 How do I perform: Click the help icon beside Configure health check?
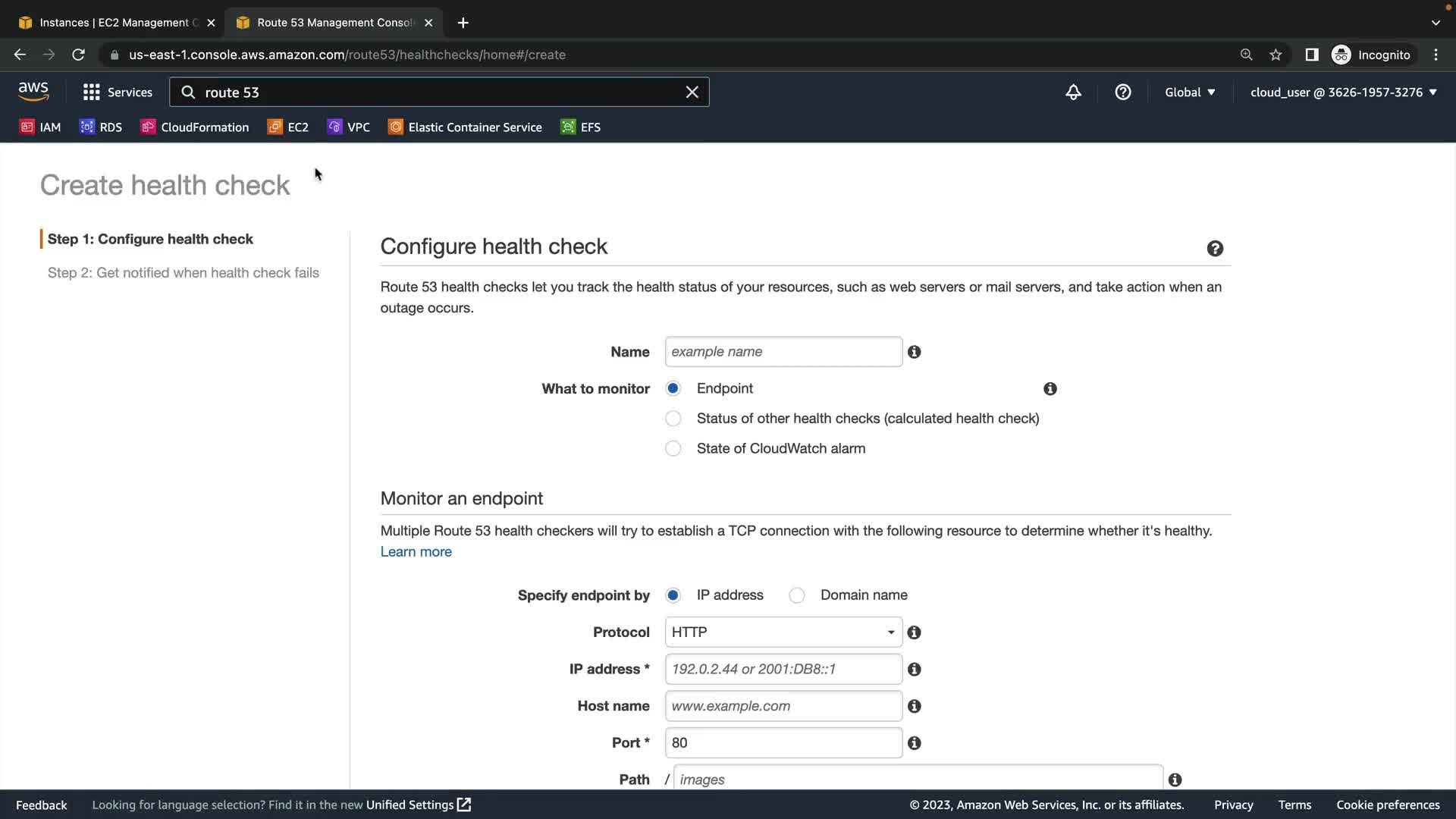pyautogui.click(x=1215, y=249)
